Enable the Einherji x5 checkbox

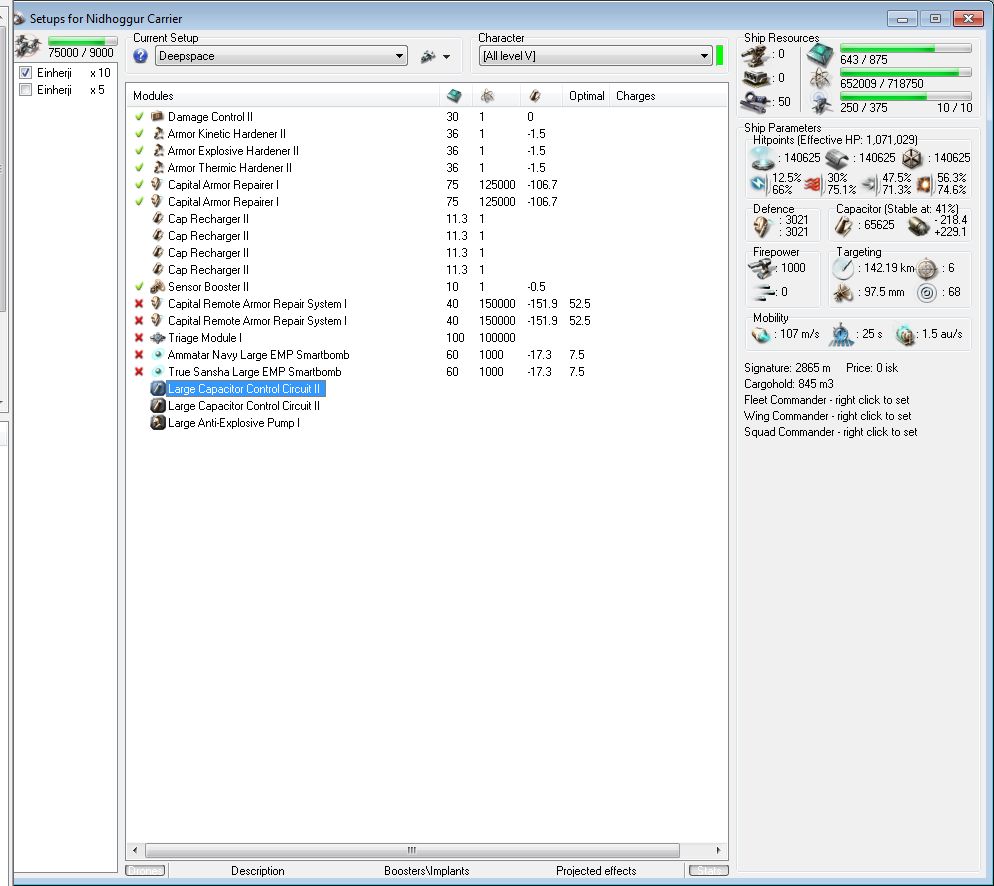pyautogui.click(x=26, y=90)
